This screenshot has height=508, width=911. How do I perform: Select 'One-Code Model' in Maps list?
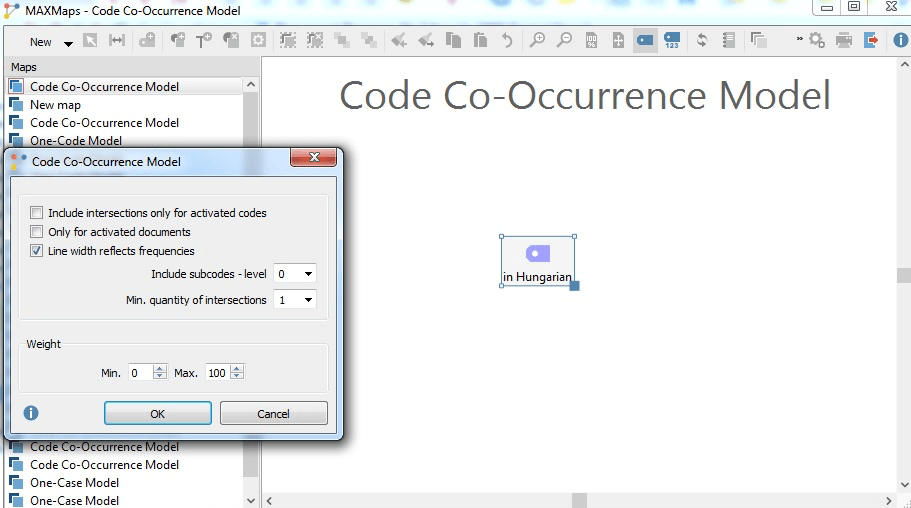point(76,141)
